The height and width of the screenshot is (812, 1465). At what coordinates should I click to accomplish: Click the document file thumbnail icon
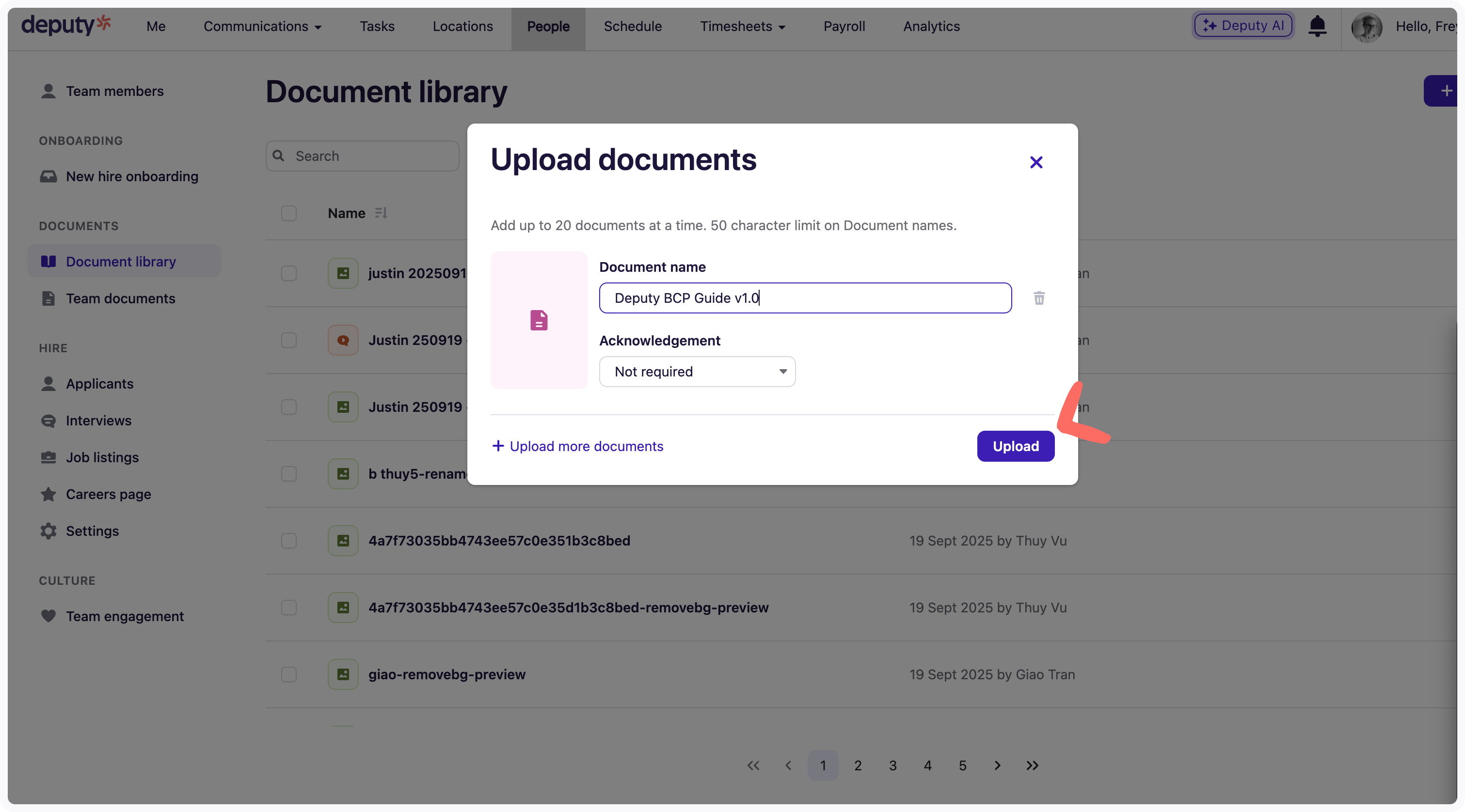point(539,320)
